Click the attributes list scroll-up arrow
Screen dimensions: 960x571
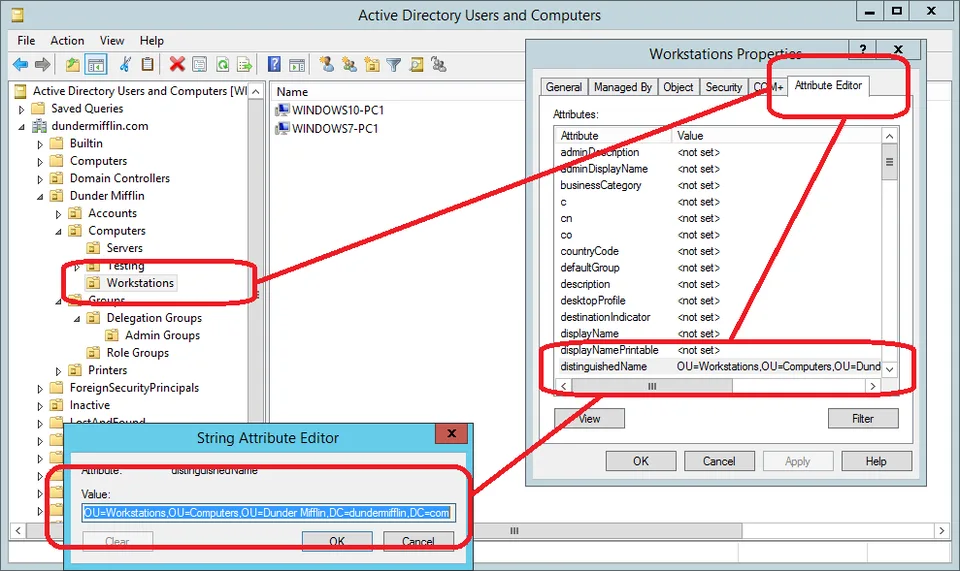(x=890, y=136)
